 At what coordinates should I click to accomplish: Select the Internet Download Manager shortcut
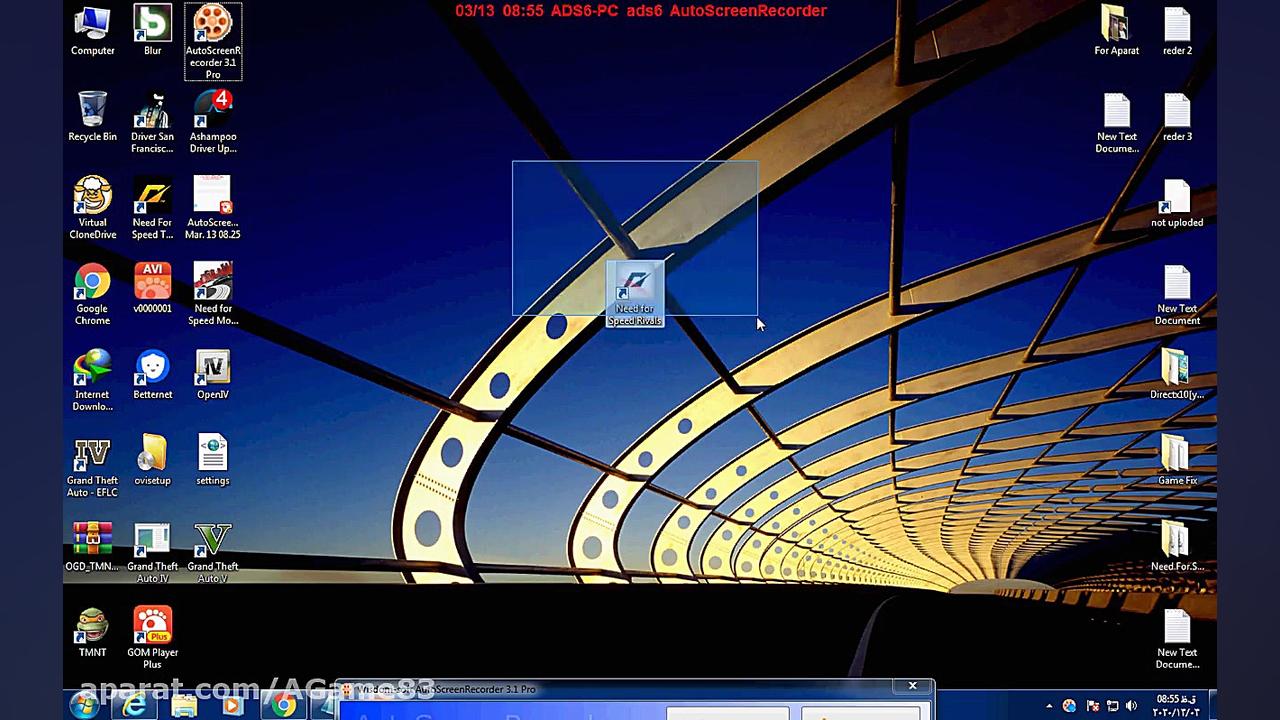92,380
